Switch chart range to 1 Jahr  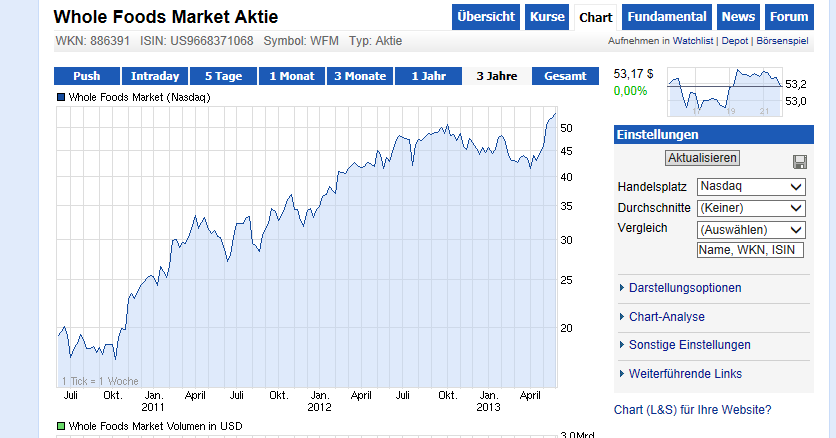pos(429,76)
